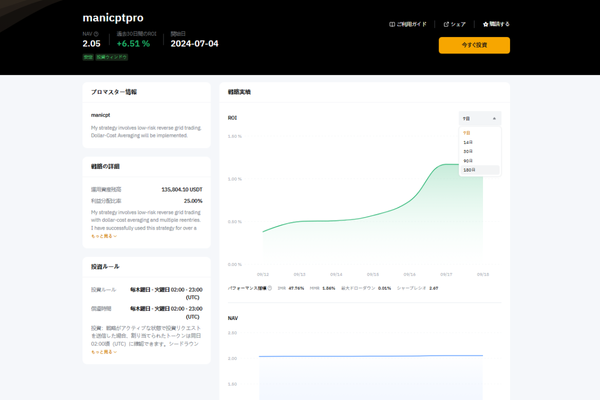Click the share icon in header

click(447, 24)
